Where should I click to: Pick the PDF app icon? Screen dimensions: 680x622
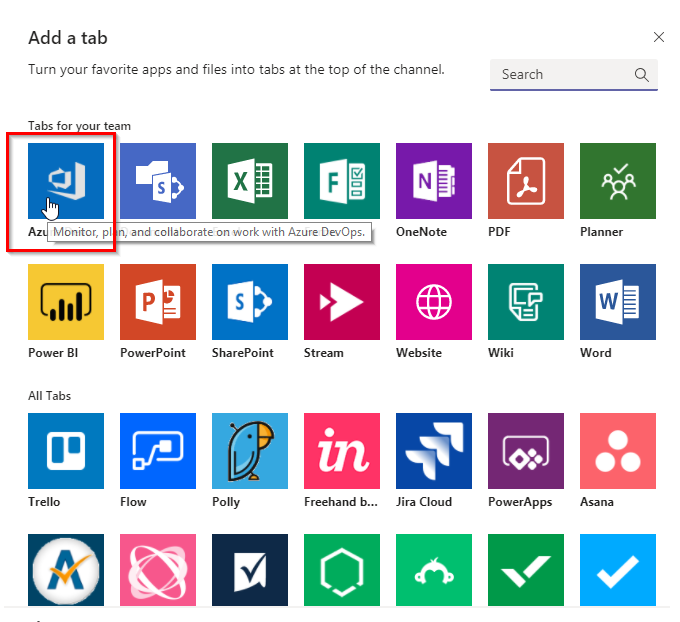coord(526,181)
